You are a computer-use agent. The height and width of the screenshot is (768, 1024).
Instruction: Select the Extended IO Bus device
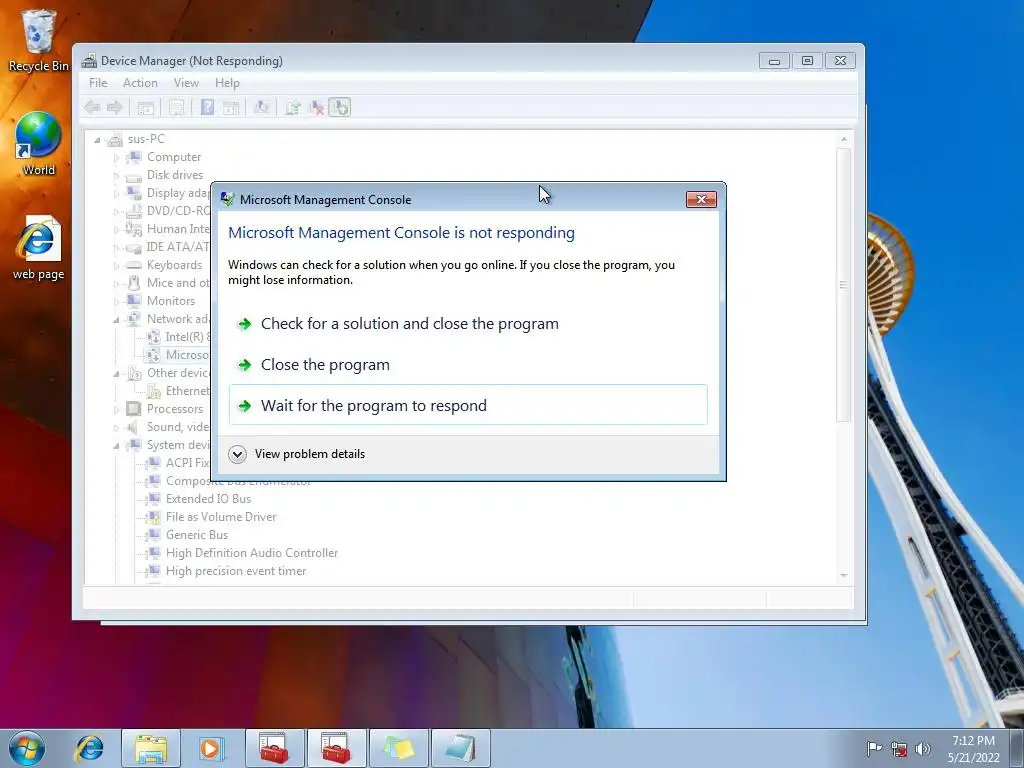208,499
